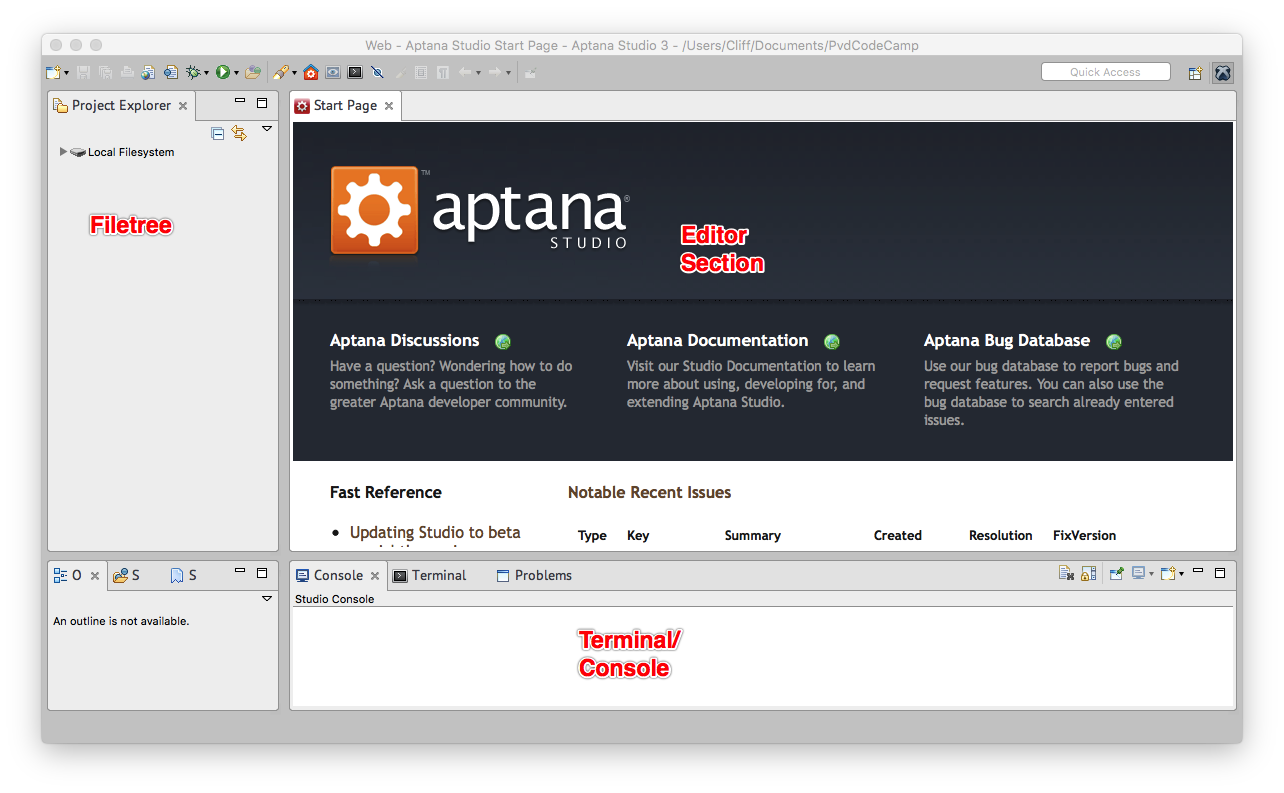Click the first globe-page icon after Print
This screenshot has height=793, width=1284.
tap(148, 72)
